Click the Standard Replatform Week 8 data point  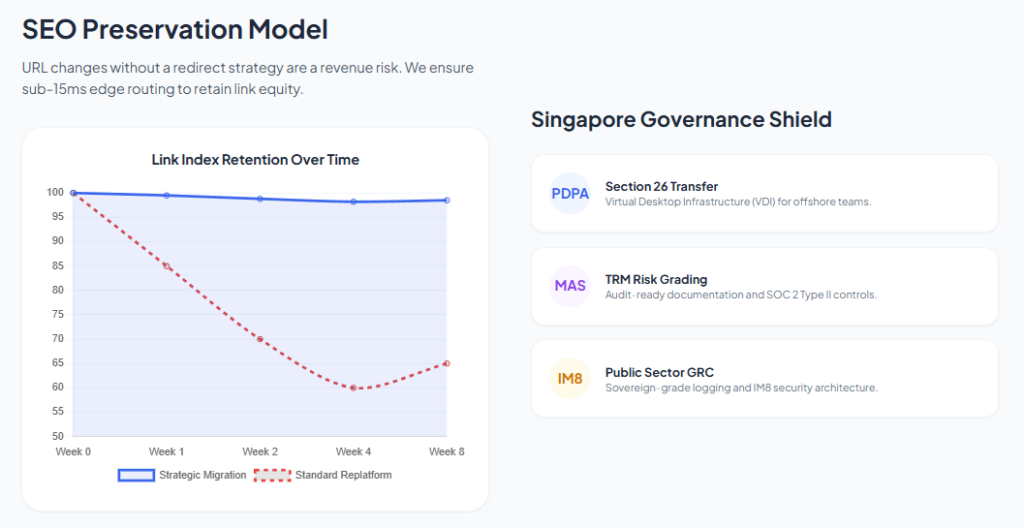[x=447, y=363]
